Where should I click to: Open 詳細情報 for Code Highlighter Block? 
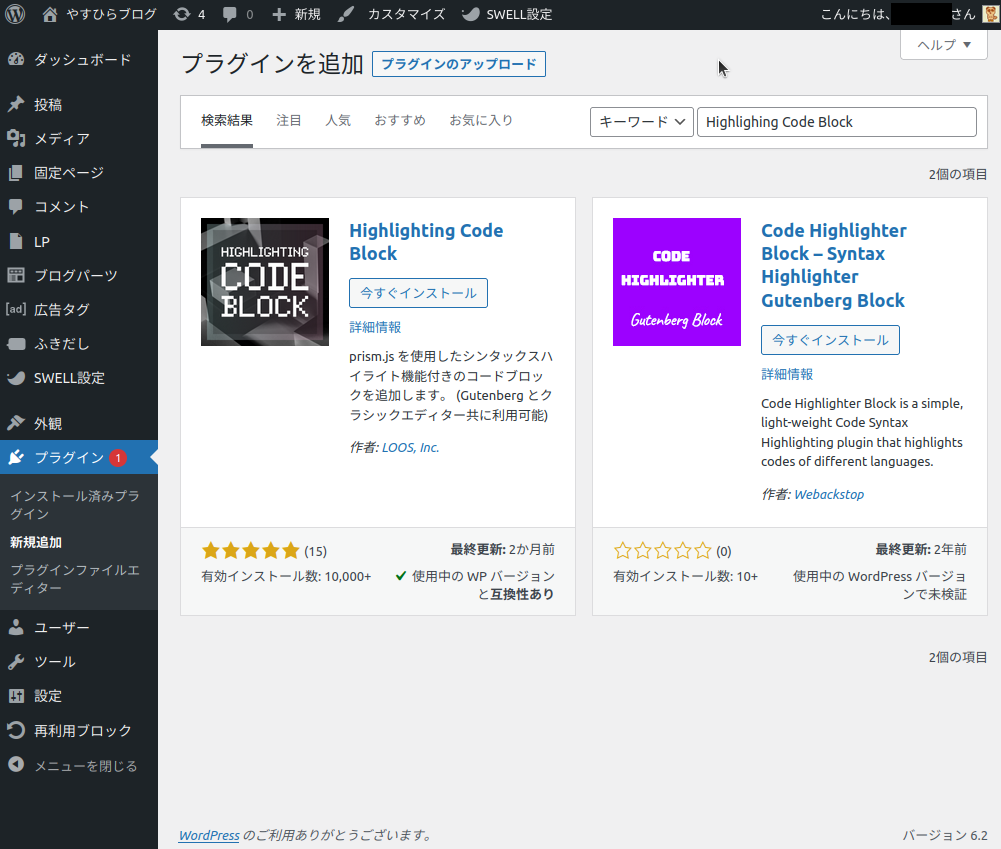tap(787, 374)
